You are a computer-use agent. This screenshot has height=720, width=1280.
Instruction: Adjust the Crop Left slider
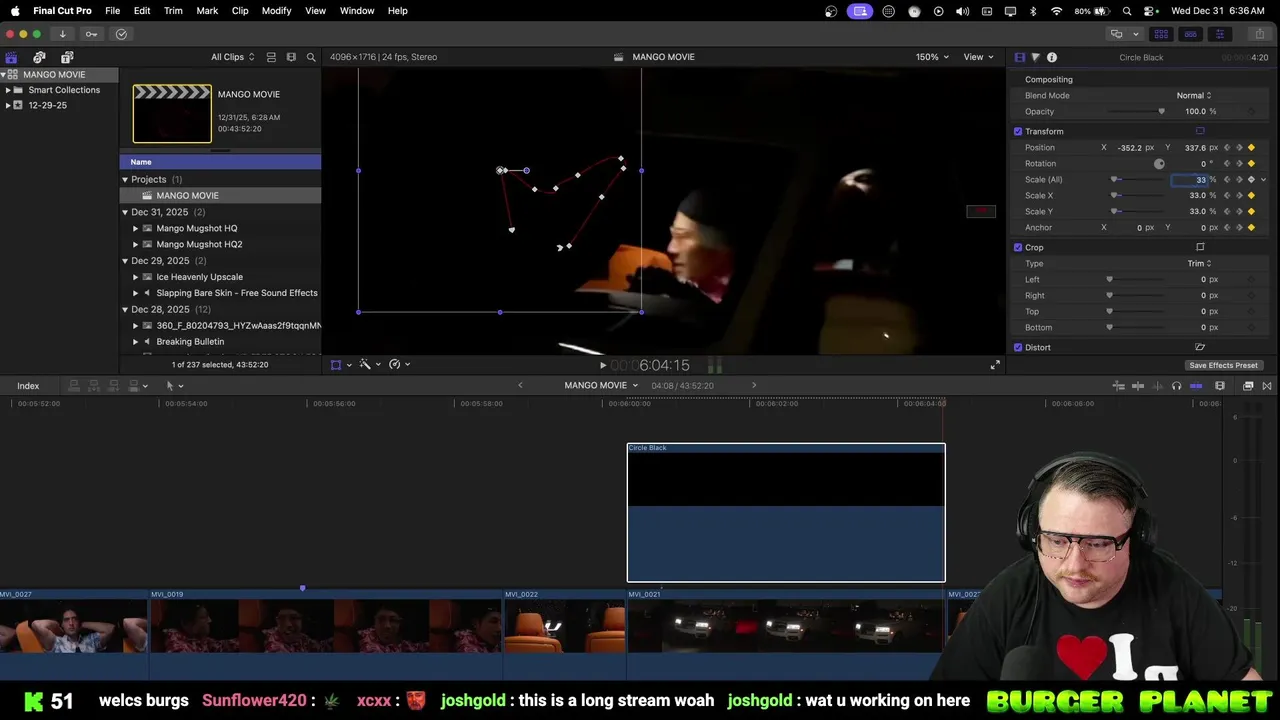(x=1135, y=279)
